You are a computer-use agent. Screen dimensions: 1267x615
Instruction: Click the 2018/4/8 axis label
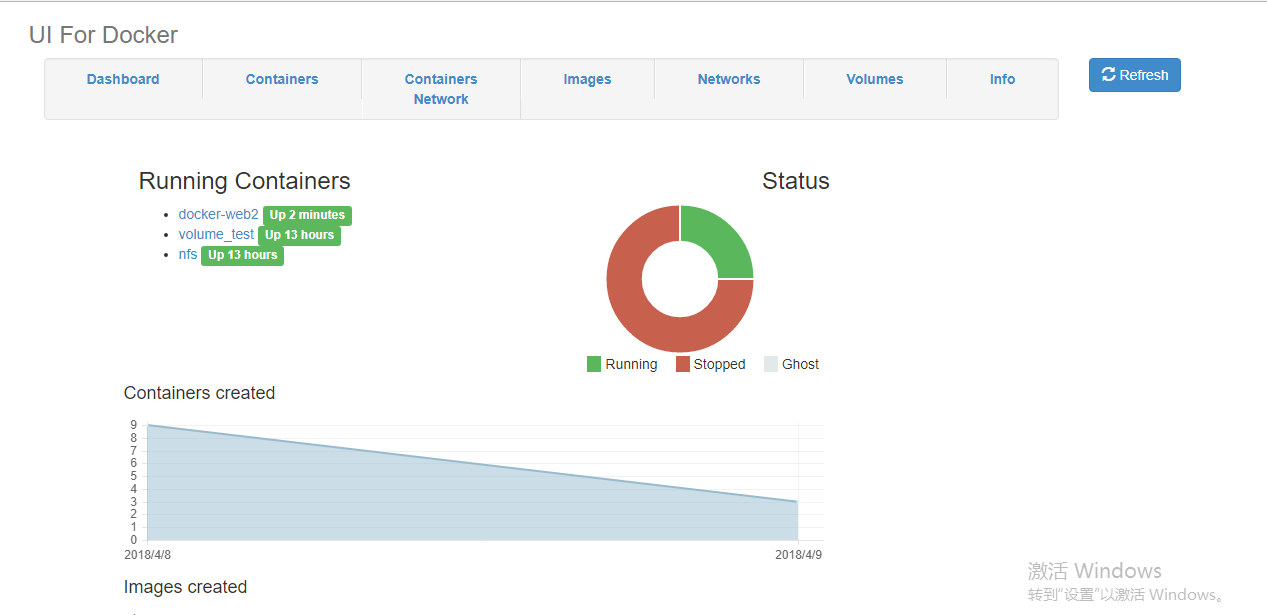(147, 554)
